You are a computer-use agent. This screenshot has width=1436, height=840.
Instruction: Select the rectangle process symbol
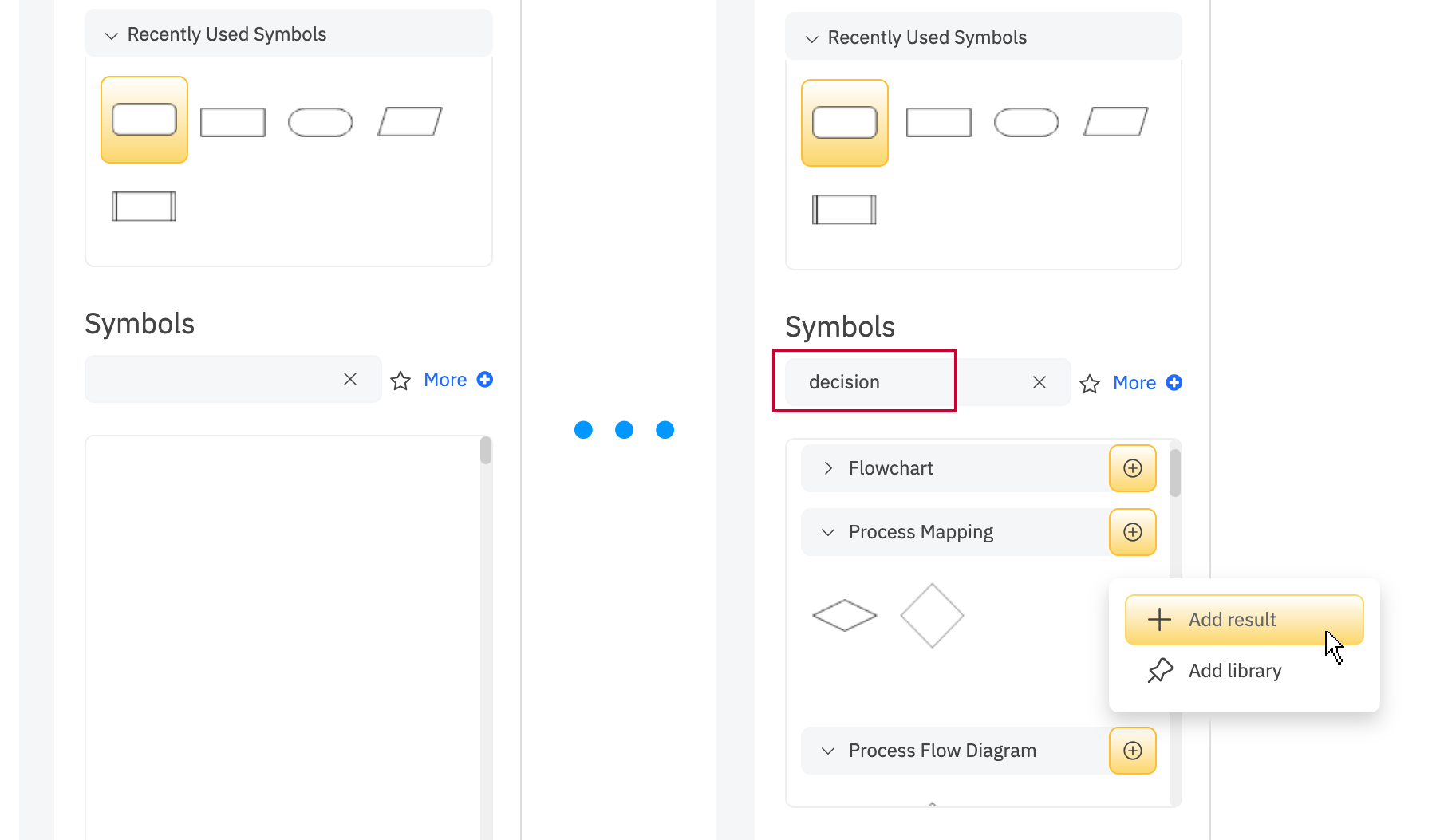tap(232, 122)
